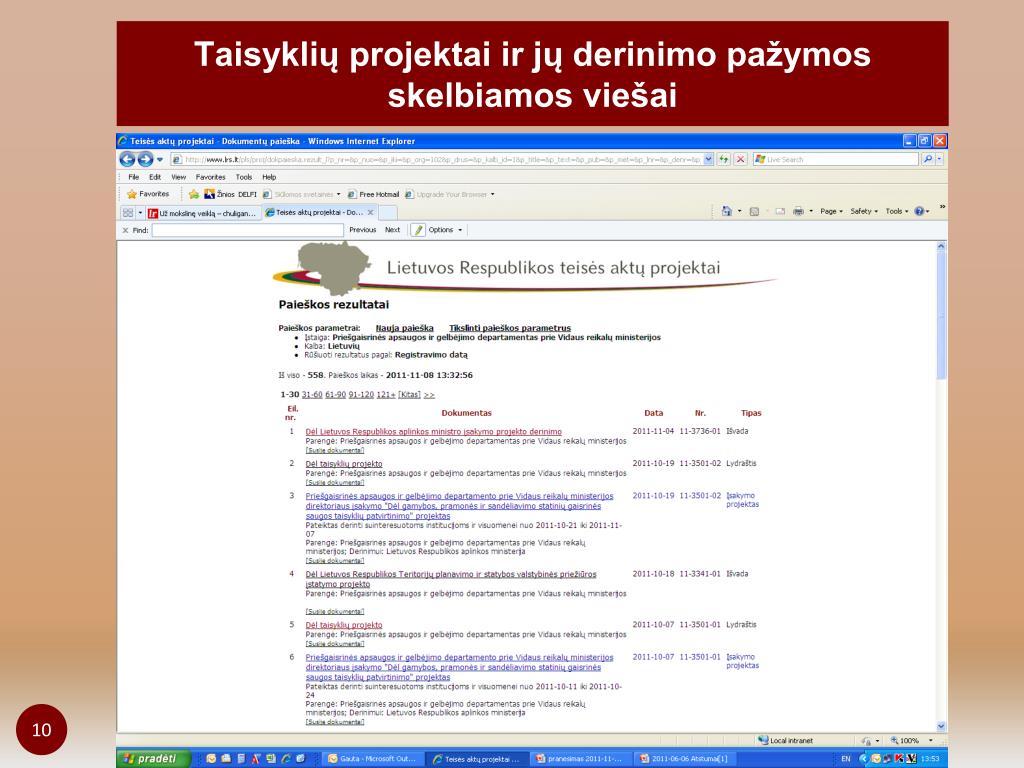
Task: Open the Upgrade Your Browser favorites item
Action: (x=449, y=195)
